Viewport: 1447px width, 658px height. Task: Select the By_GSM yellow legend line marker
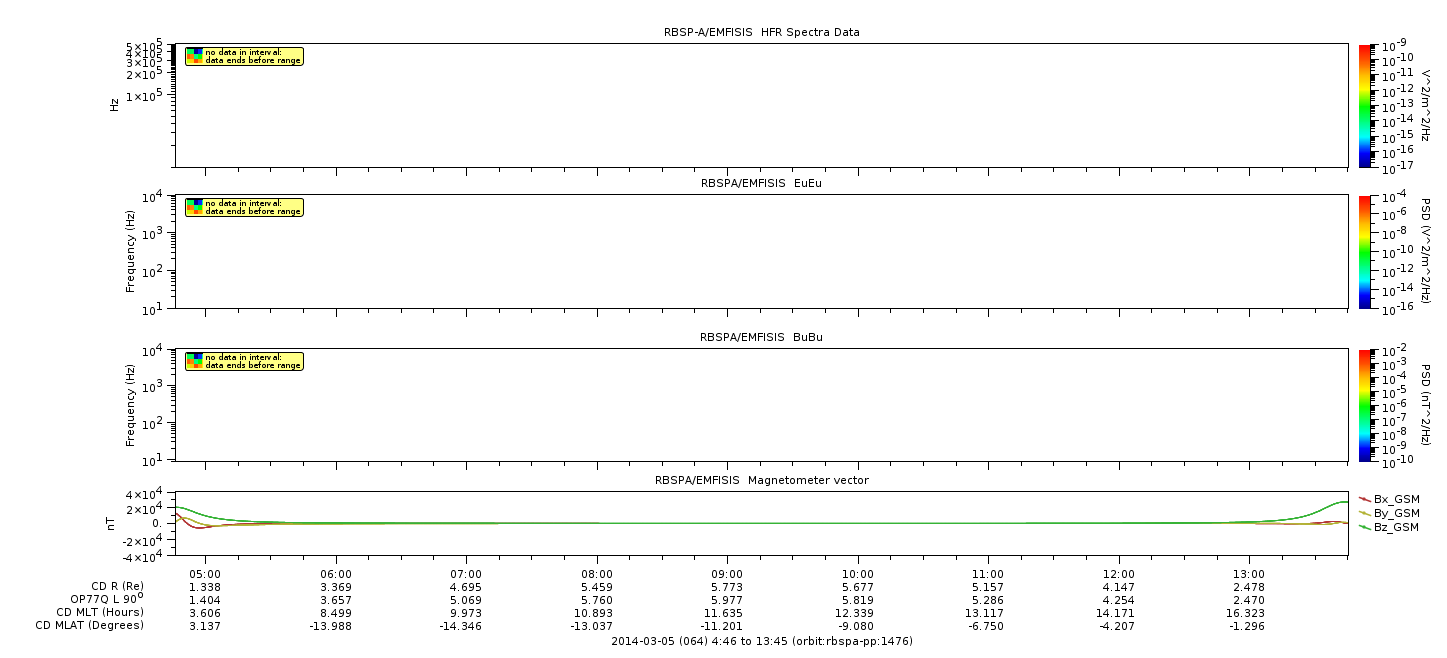click(x=1364, y=513)
